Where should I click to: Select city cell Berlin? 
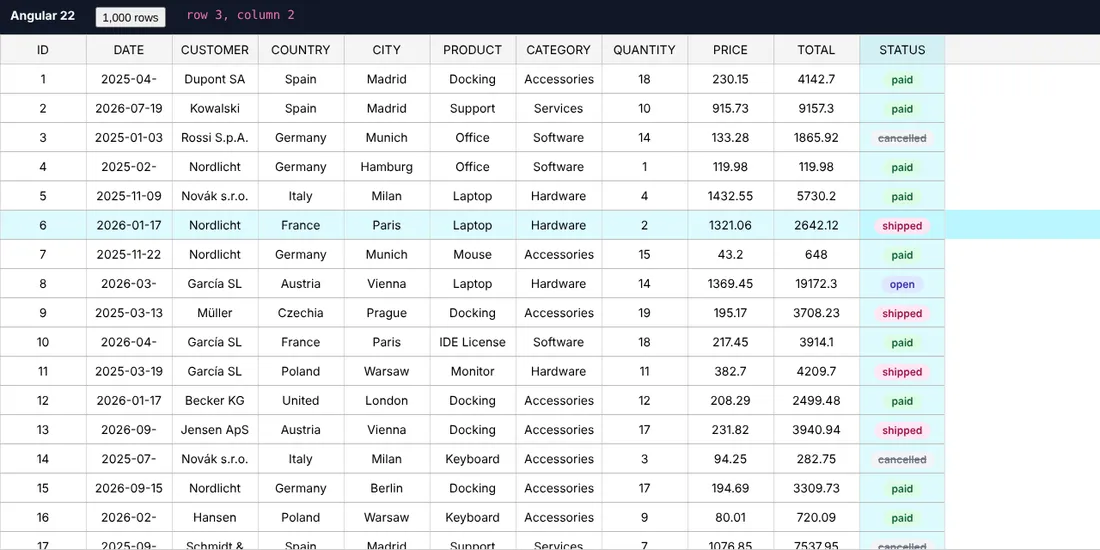(387, 488)
